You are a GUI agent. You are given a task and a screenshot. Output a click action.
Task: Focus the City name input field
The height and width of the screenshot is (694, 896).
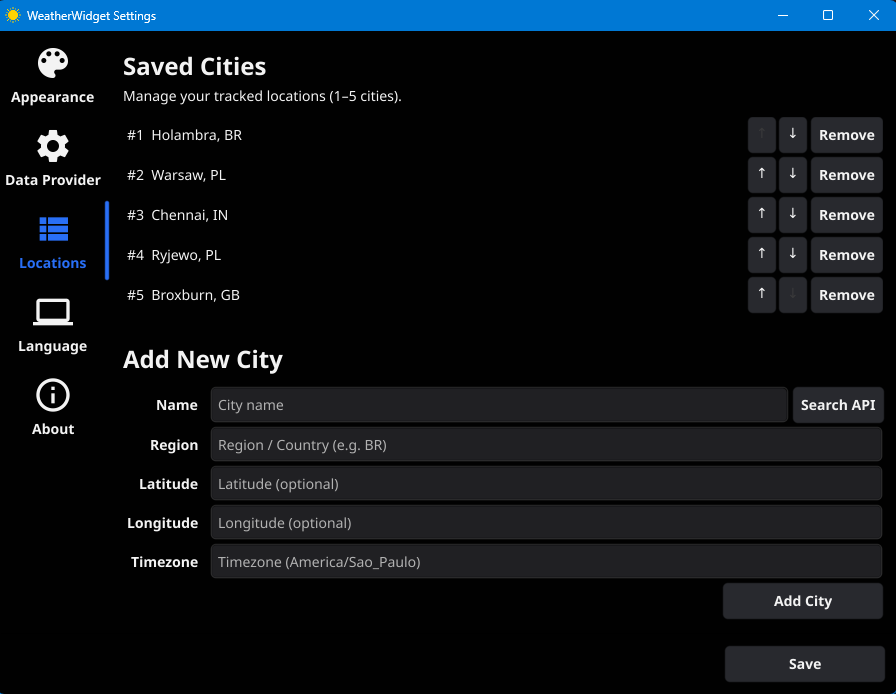pos(499,405)
